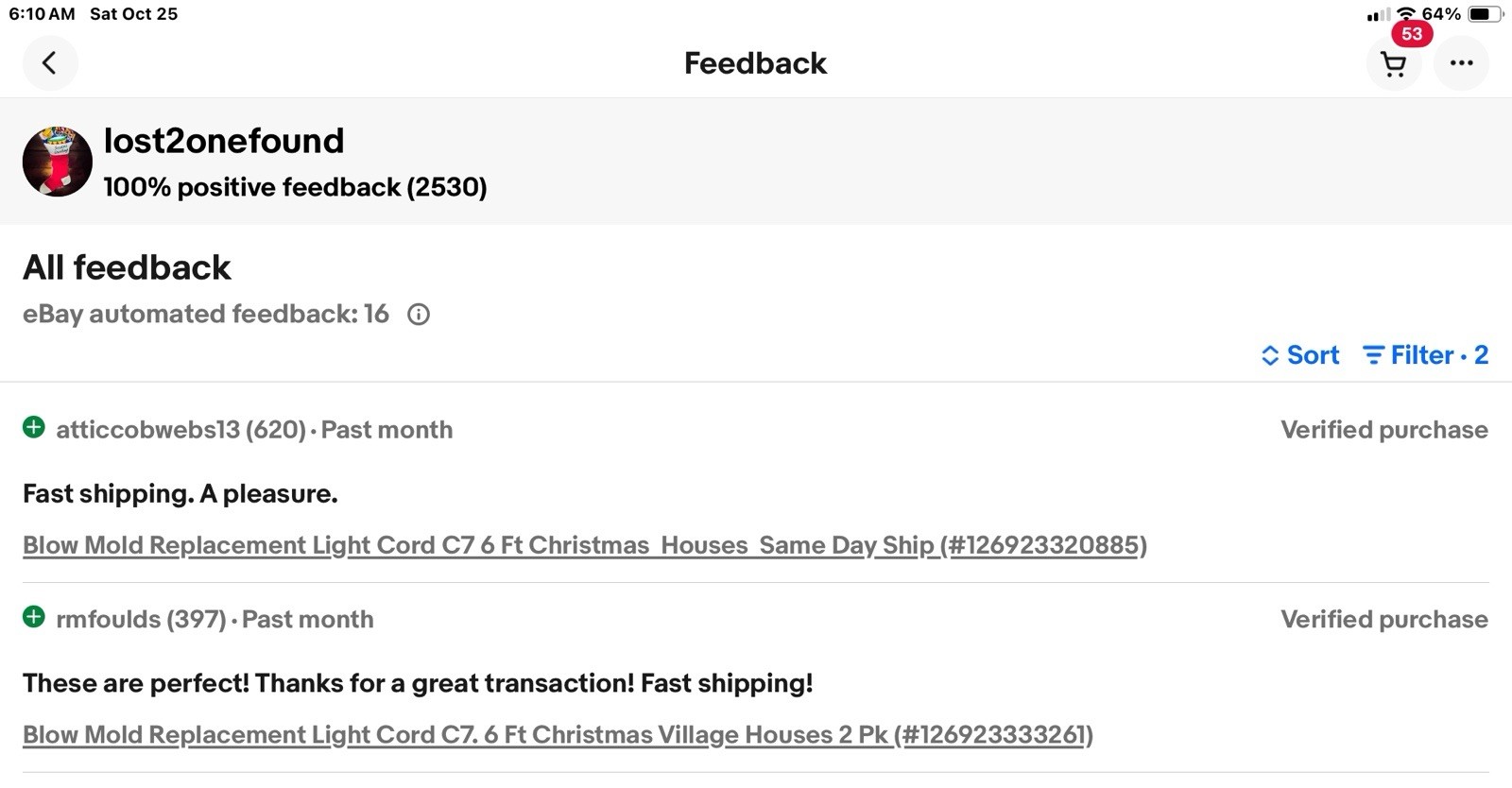Tap Verified purchase on the atticcobwebs13 review
This screenshot has height=788, width=1512.
click(1383, 430)
